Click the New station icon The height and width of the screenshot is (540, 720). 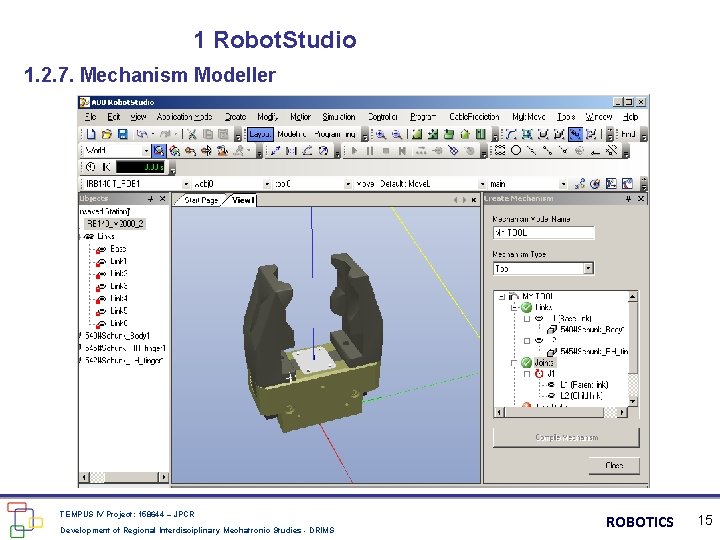[x=90, y=134]
